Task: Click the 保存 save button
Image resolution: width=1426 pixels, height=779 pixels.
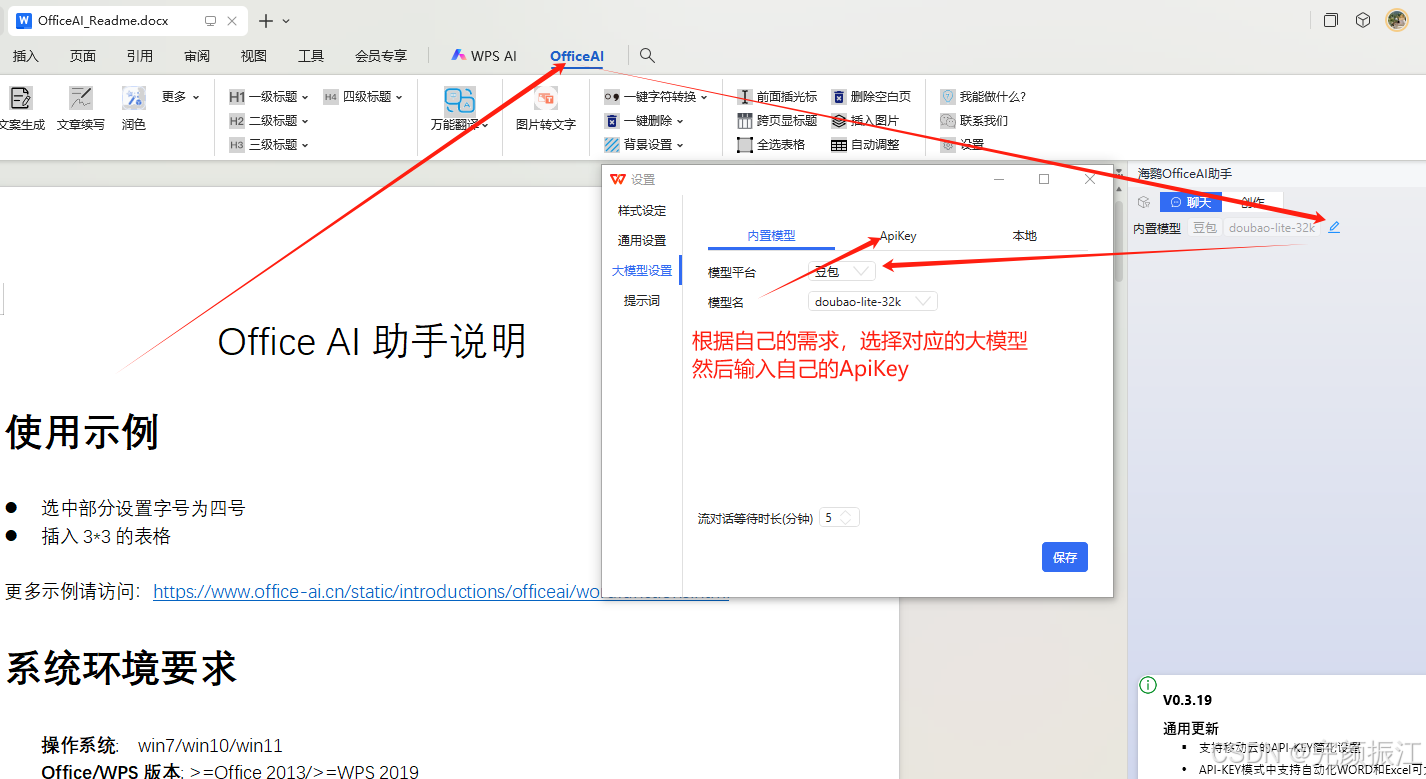Action: (1065, 557)
